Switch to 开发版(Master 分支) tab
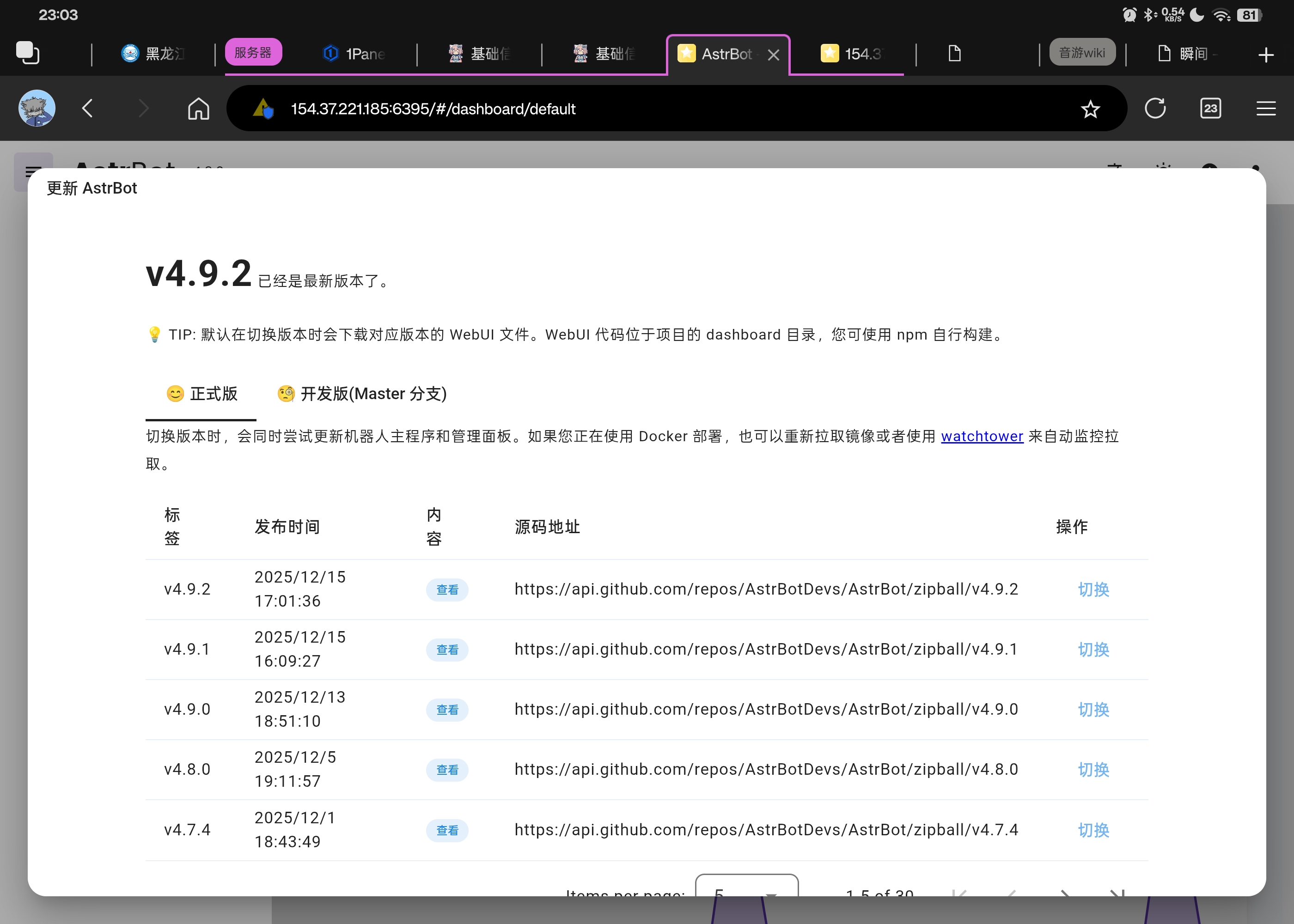This screenshot has width=1294, height=924. (x=362, y=394)
